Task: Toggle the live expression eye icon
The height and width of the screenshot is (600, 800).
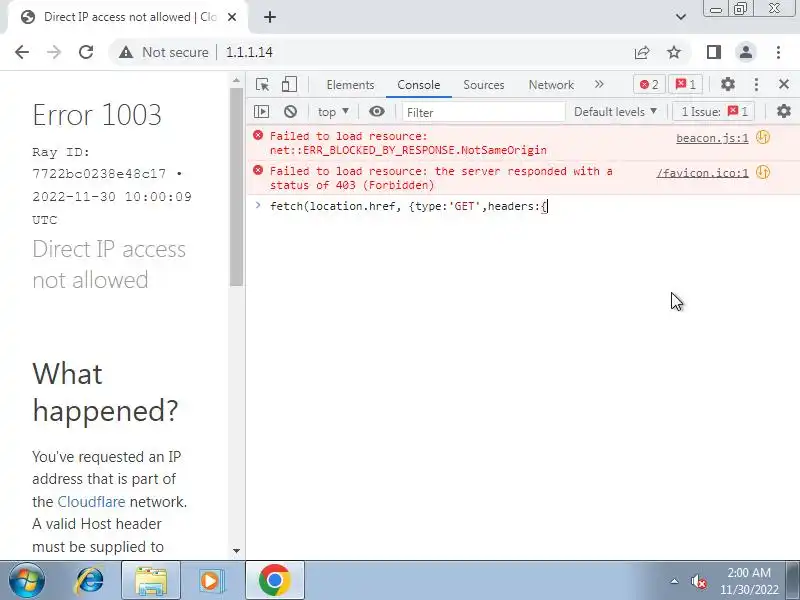Action: click(x=377, y=112)
